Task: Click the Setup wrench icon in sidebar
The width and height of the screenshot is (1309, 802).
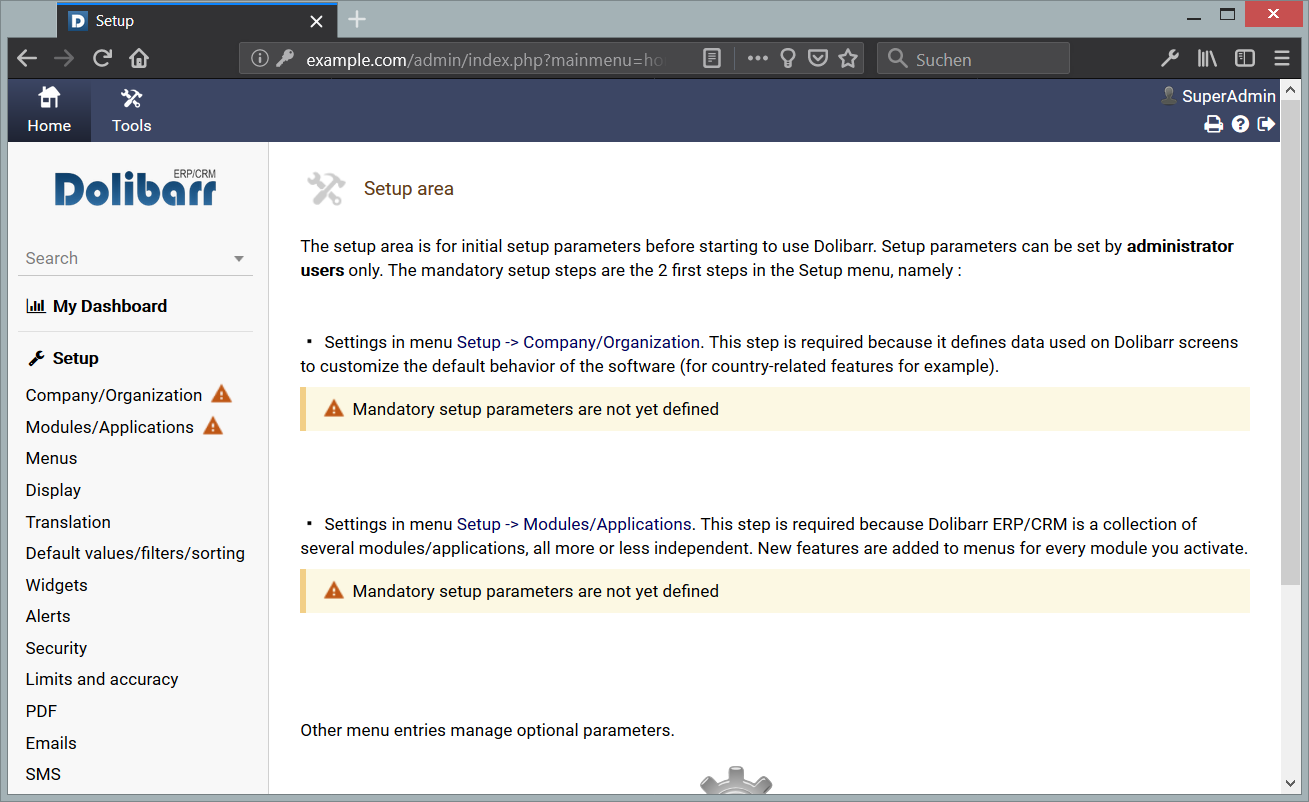Action: 36,358
